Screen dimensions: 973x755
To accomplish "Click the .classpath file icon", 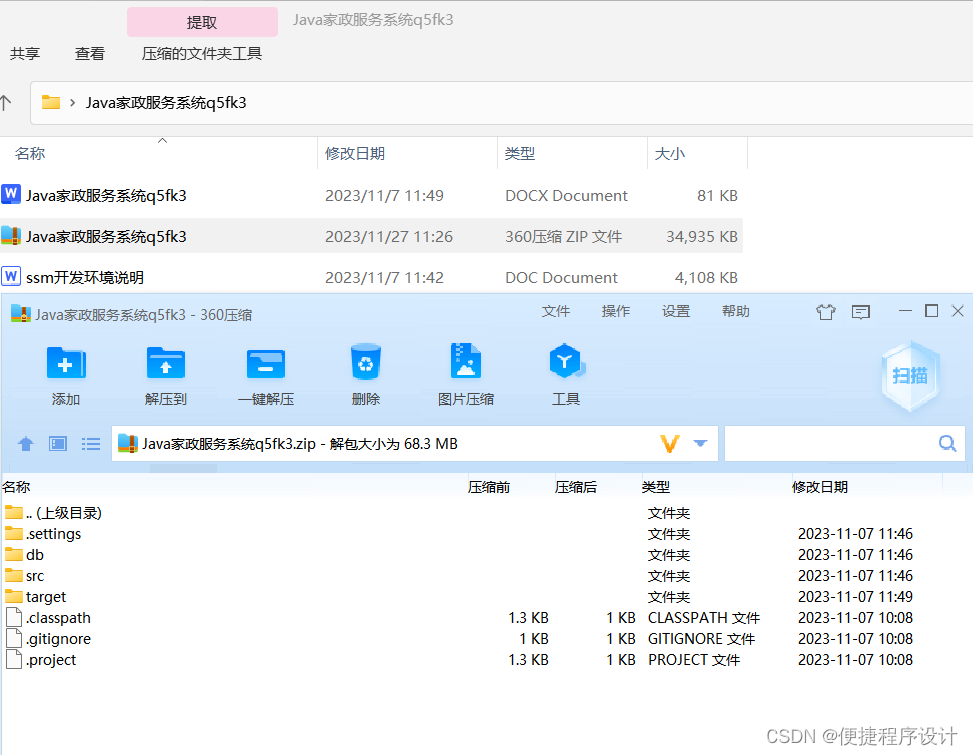I will point(14,618).
